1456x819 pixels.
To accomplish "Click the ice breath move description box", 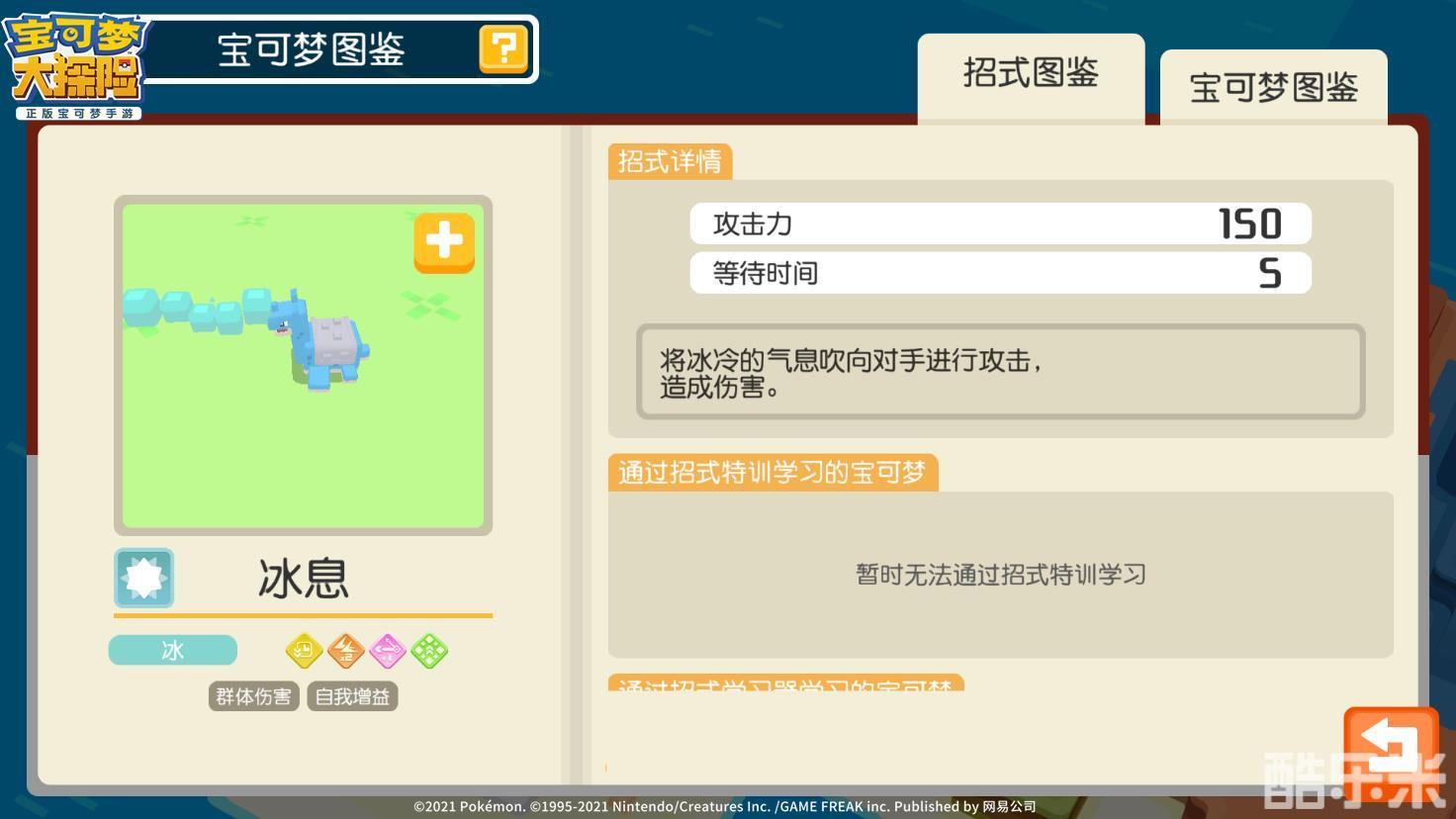I will (x=1000, y=372).
